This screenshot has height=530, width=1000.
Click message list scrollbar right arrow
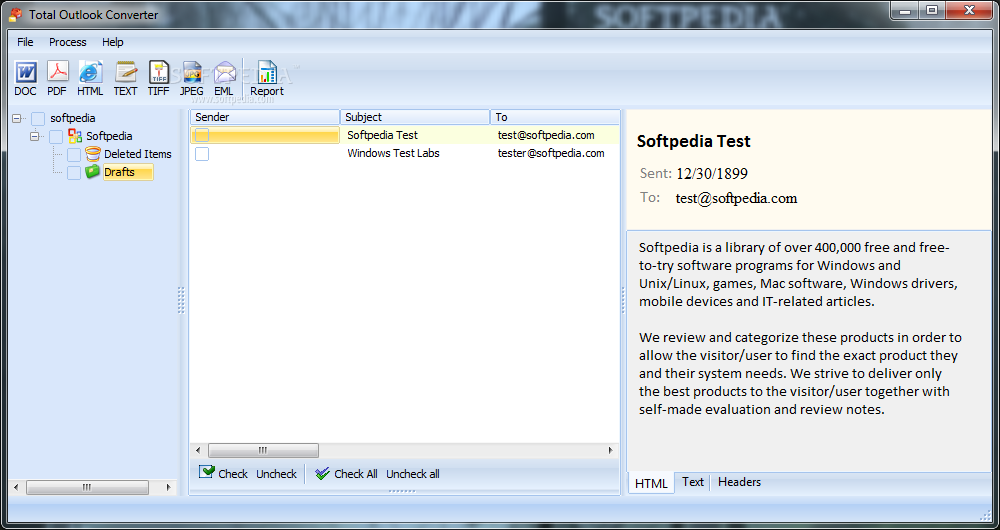coord(611,450)
